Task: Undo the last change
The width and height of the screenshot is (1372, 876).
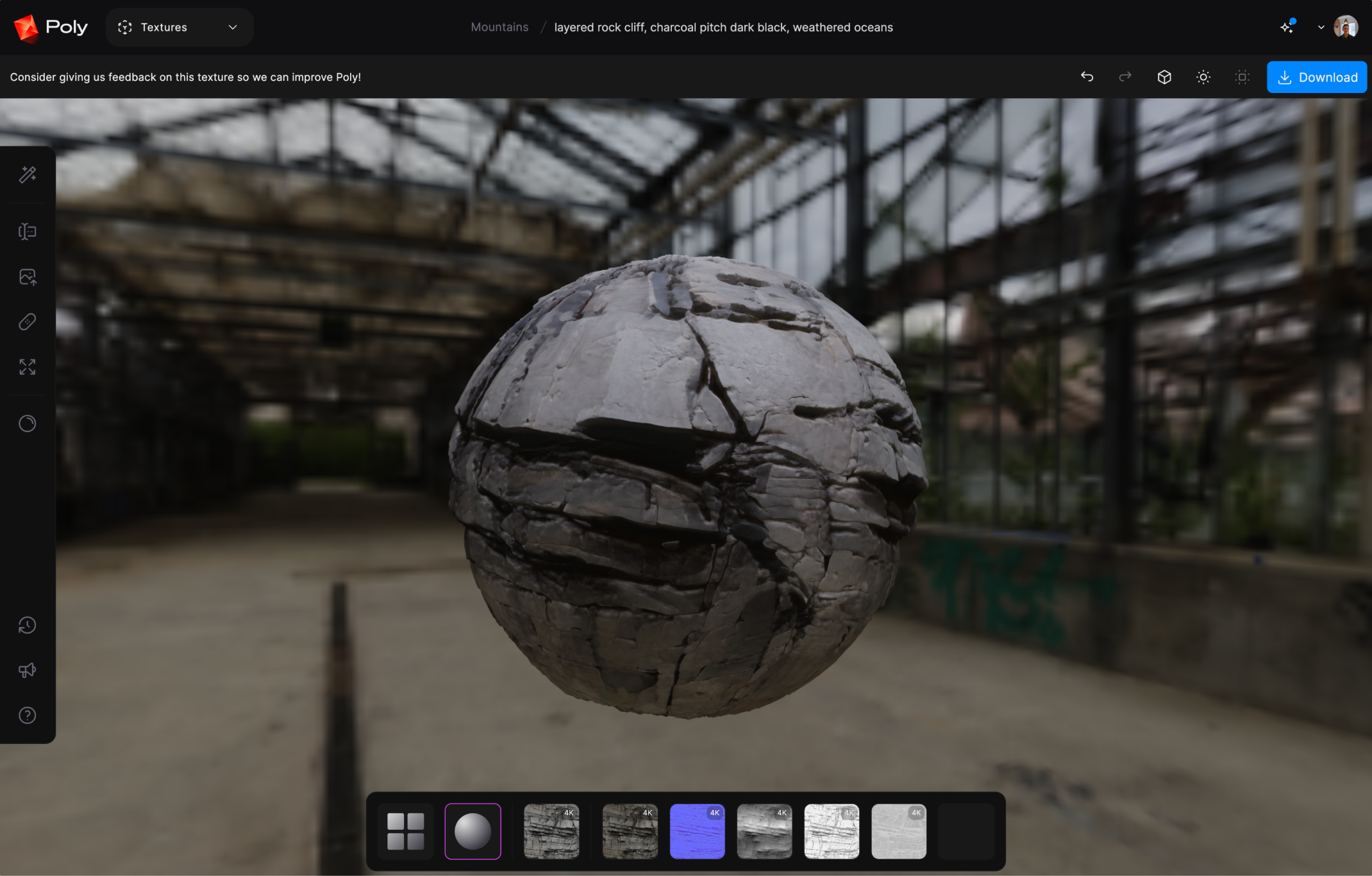Action: [x=1087, y=77]
